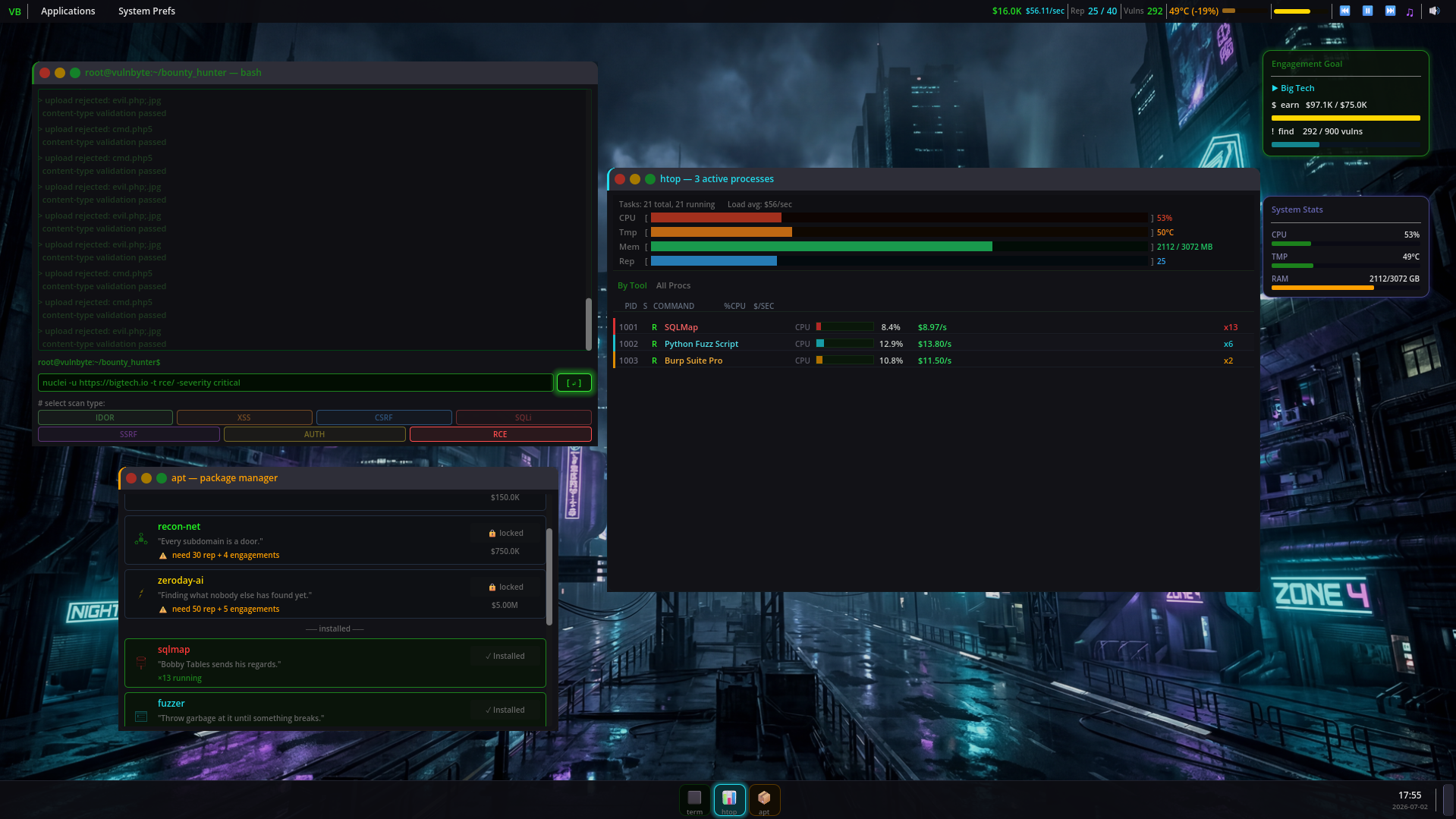Click the fuzzer terminal icon

[141, 717]
